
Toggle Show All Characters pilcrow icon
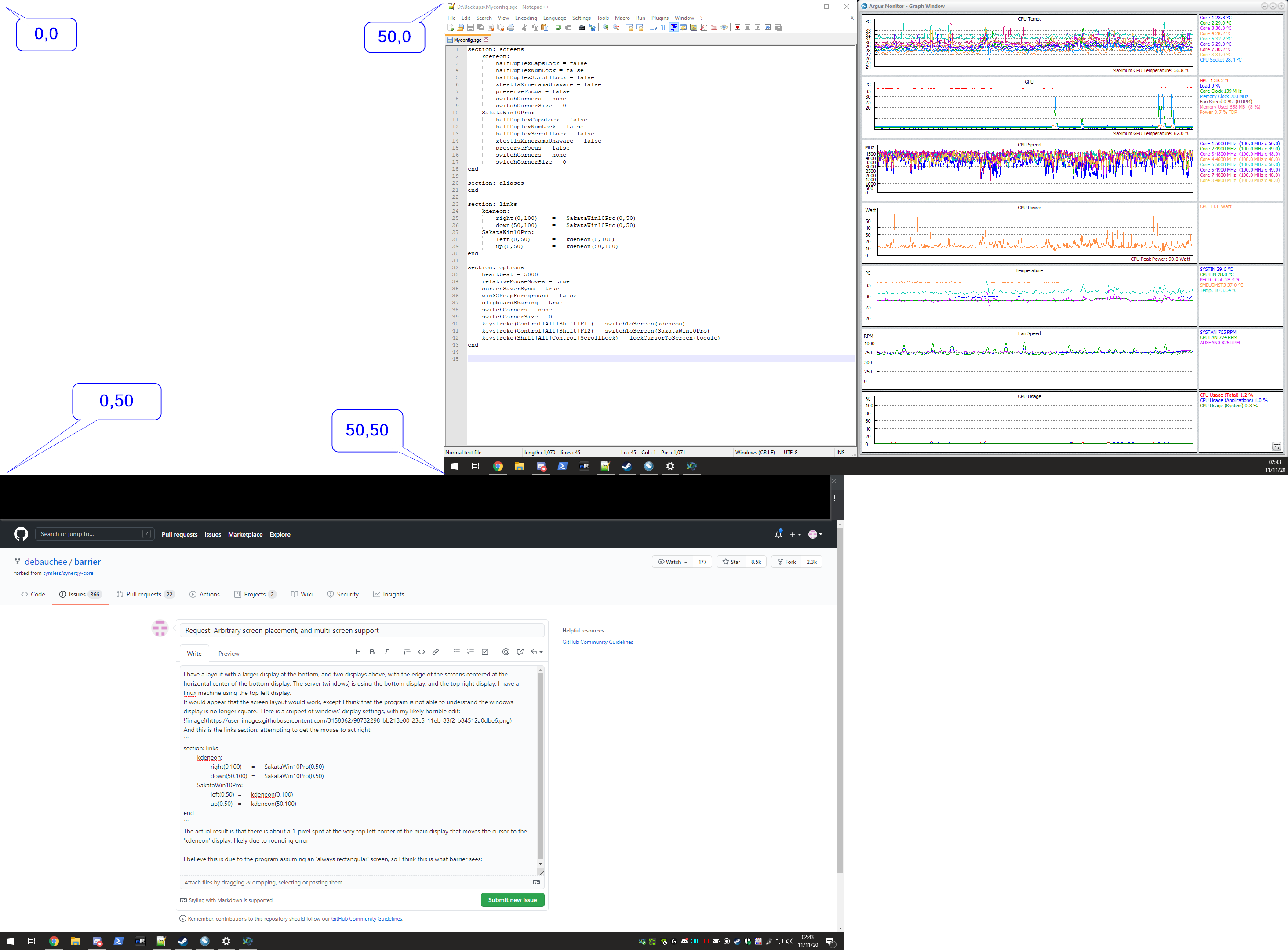pyautogui.click(x=662, y=27)
